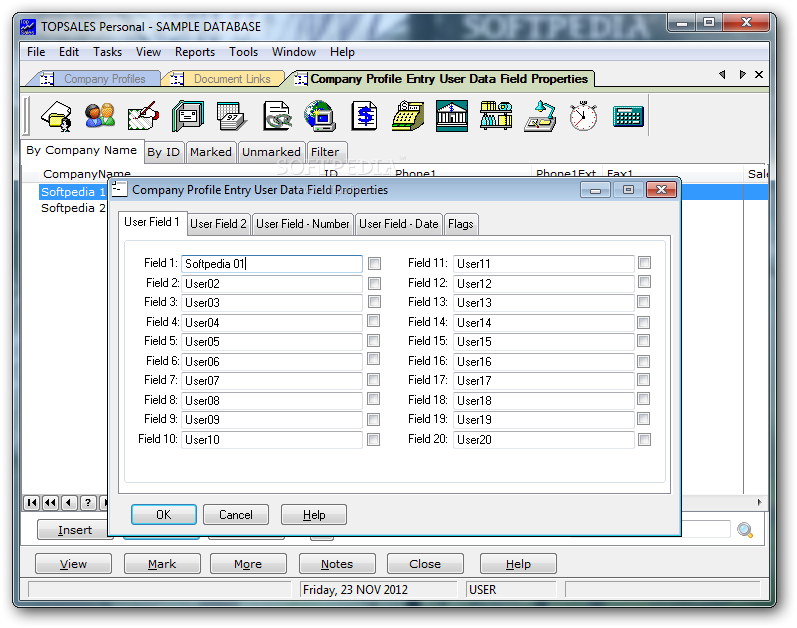Click into the Field 12 text box
Image resolution: width=797 pixels, height=628 pixels.
[x=544, y=284]
